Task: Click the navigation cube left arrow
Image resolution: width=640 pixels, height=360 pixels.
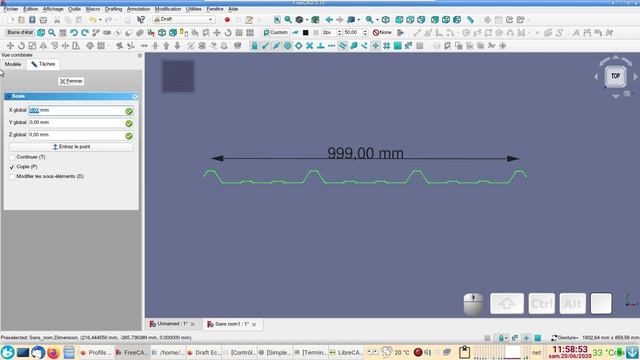Action: (x=596, y=76)
